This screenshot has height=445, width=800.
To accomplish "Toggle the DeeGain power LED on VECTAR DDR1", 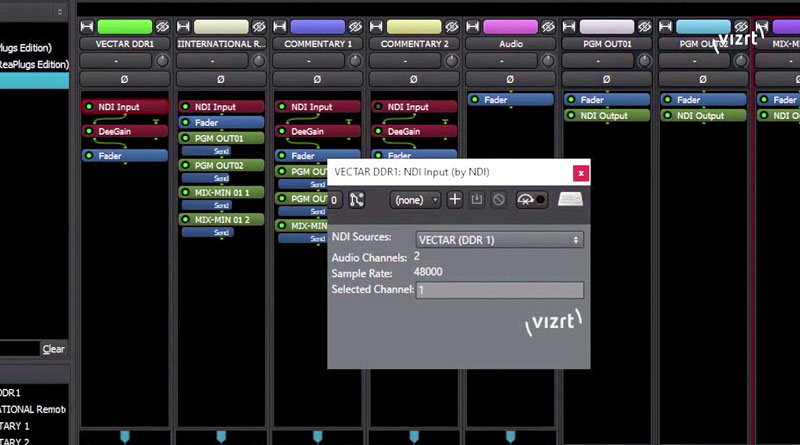I will click(89, 131).
